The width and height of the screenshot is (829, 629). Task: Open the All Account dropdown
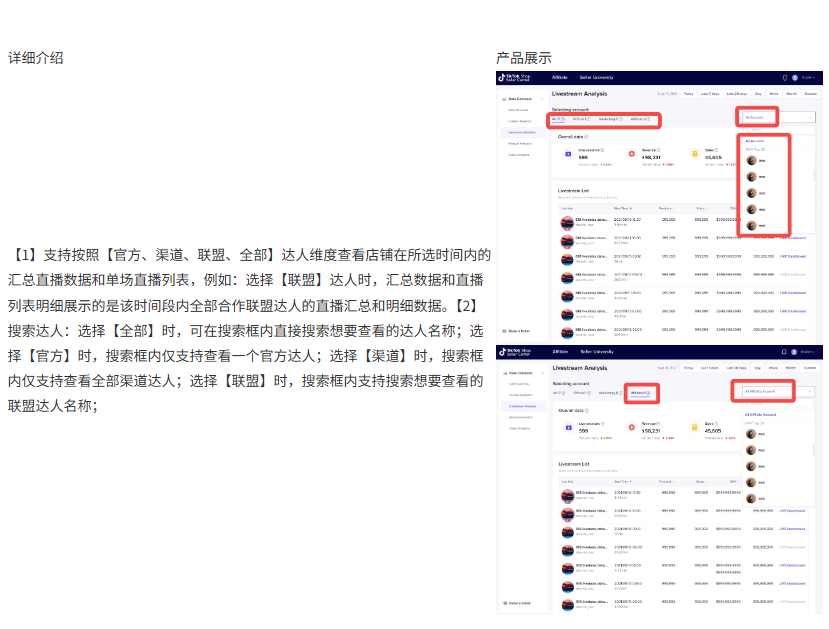click(757, 116)
